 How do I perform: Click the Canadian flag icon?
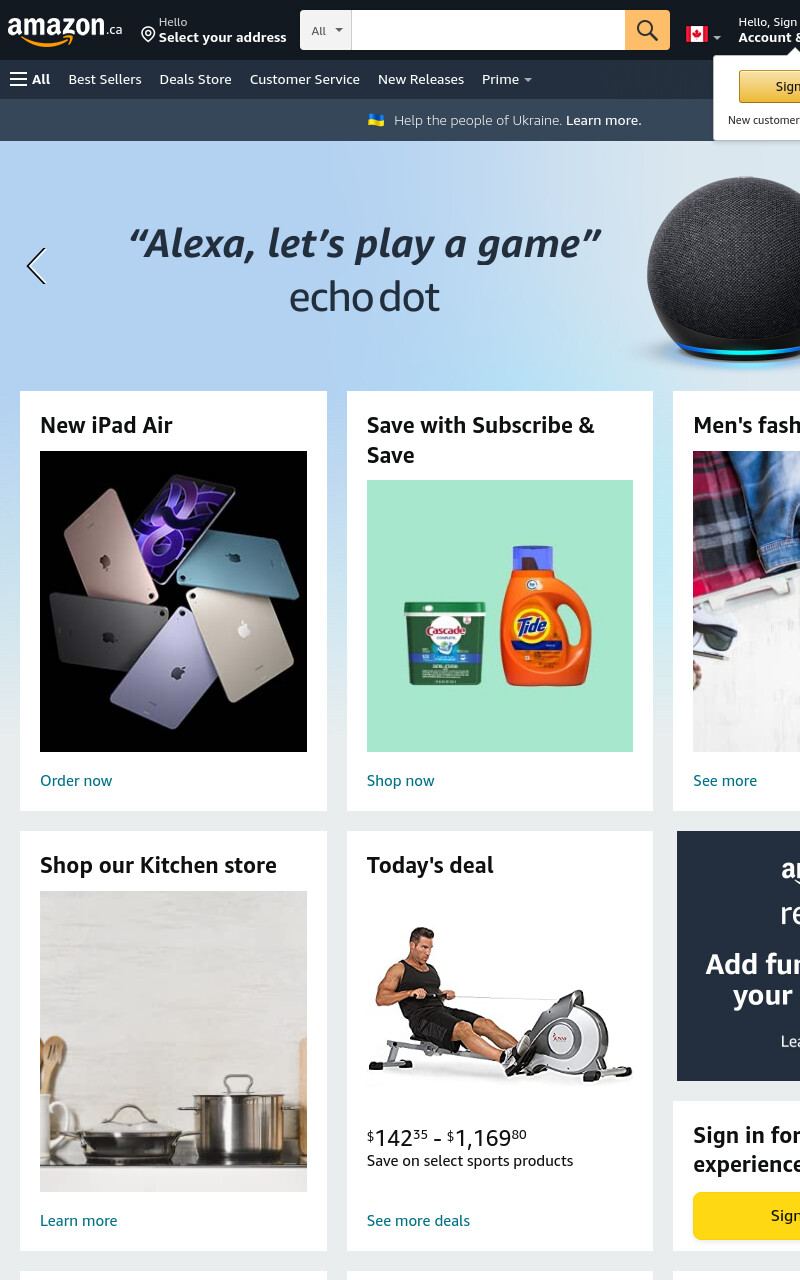point(697,34)
